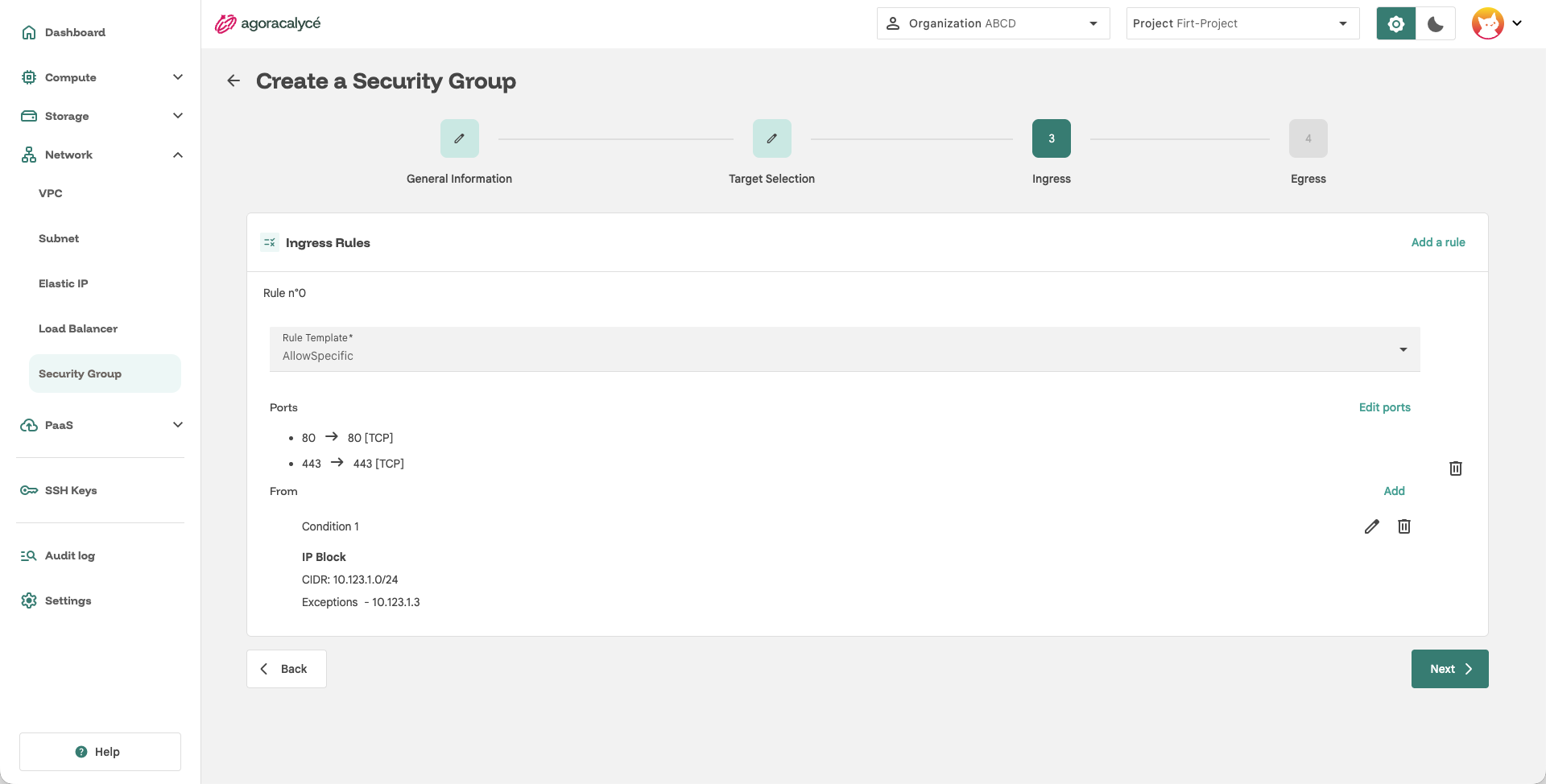The height and width of the screenshot is (784, 1546).
Task: Open the Help button
Action: pos(100,752)
